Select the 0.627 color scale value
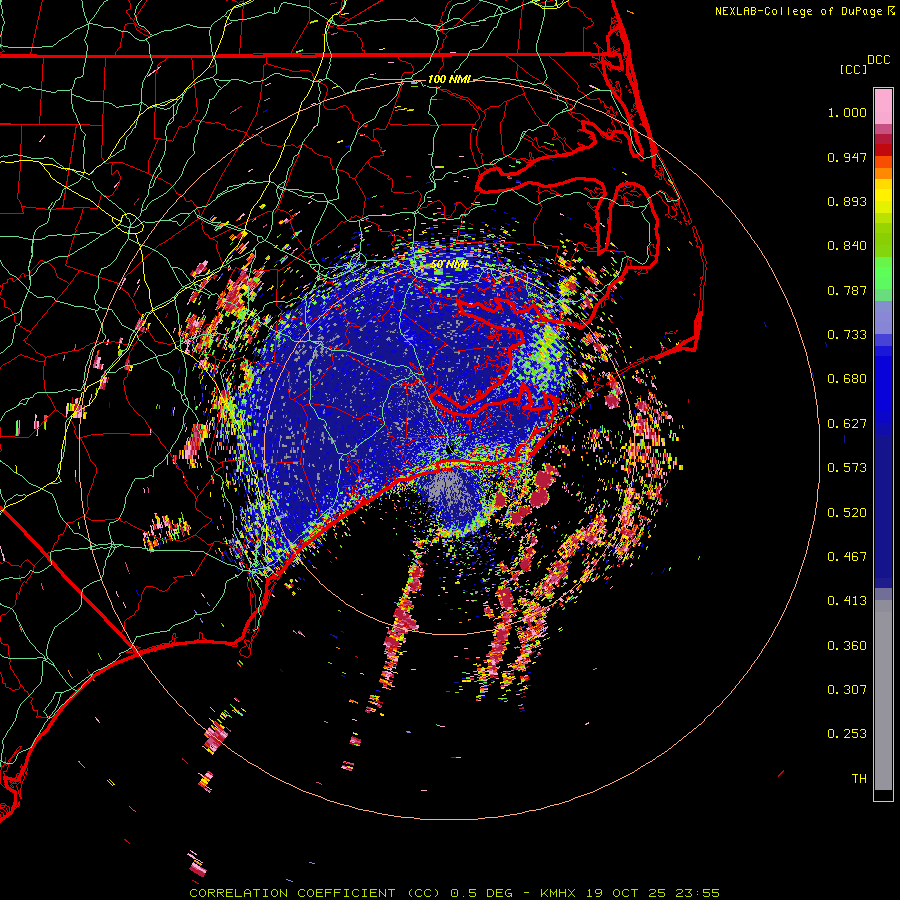 tap(847, 424)
